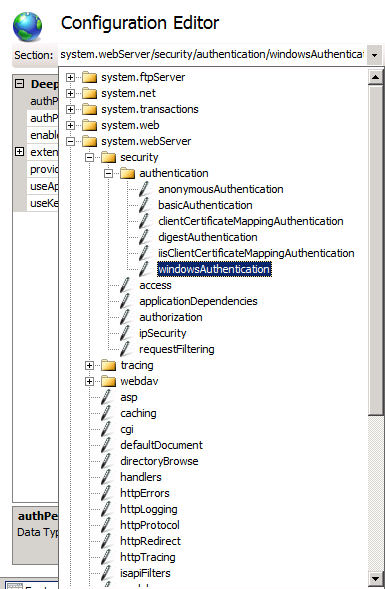Click the folder icon beside tracing
This screenshot has height=589, width=385.
pyautogui.click(x=109, y=365)
